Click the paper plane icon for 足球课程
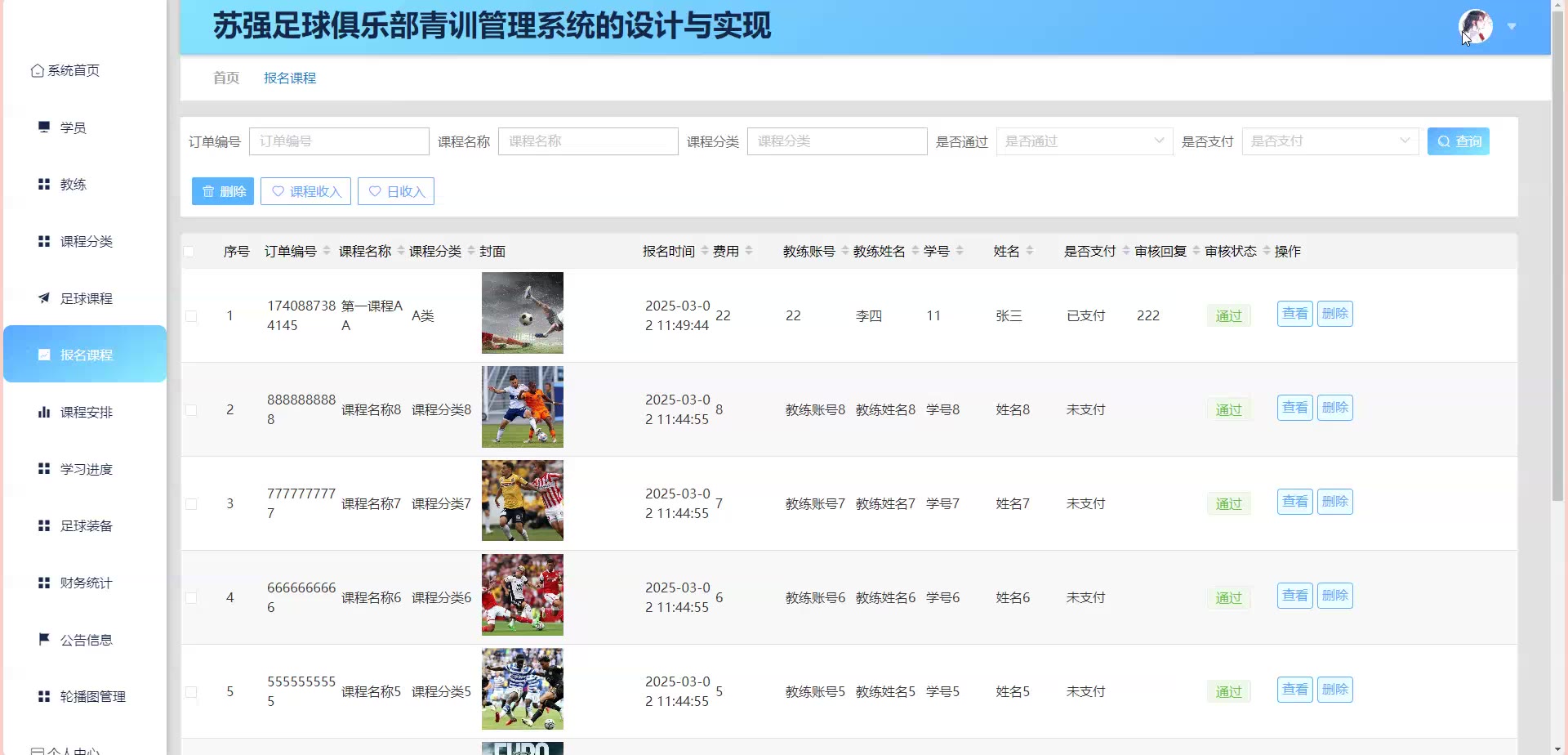Screen dimensions: 1568x755 pos(44,298)
